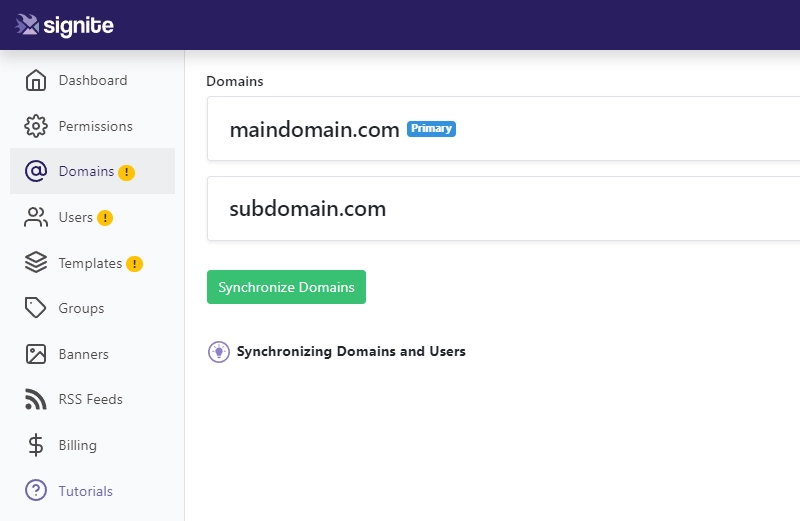Screen dimensions: 800x521
Task: Select the subdomain.com domain card
Action: pyautogui.click(x=504, y=209)
